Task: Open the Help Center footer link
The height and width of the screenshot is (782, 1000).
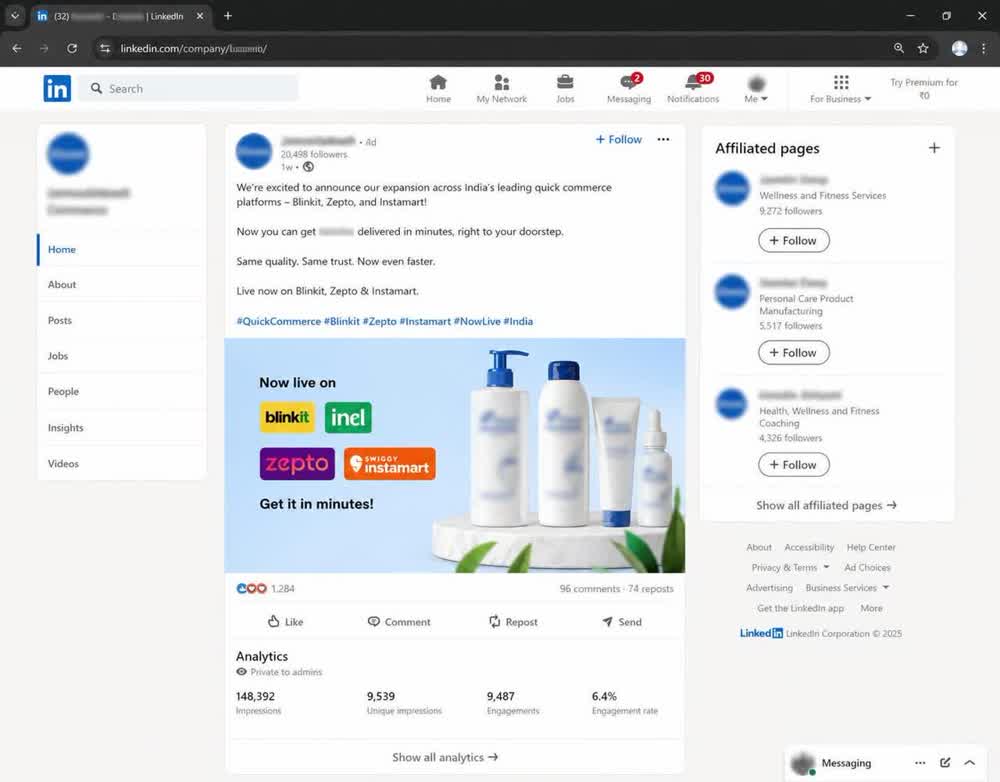Action: 871,547
